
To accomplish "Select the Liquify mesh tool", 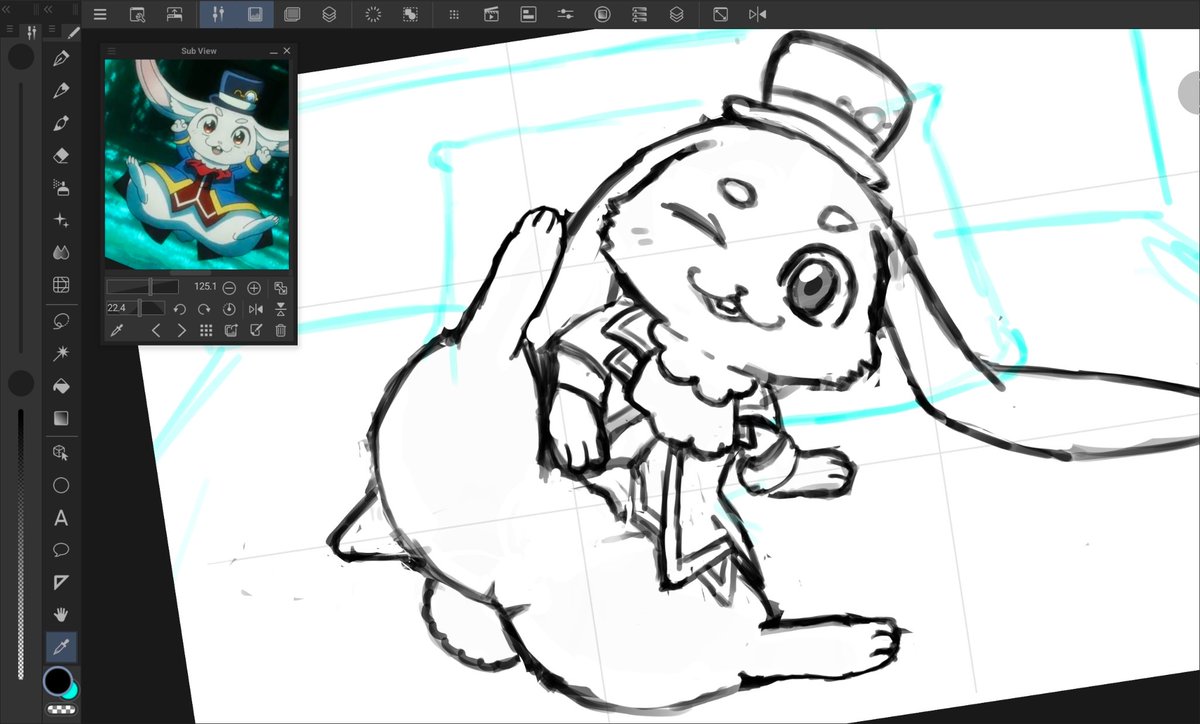I will pyautogui.click(x=61, y=285).
